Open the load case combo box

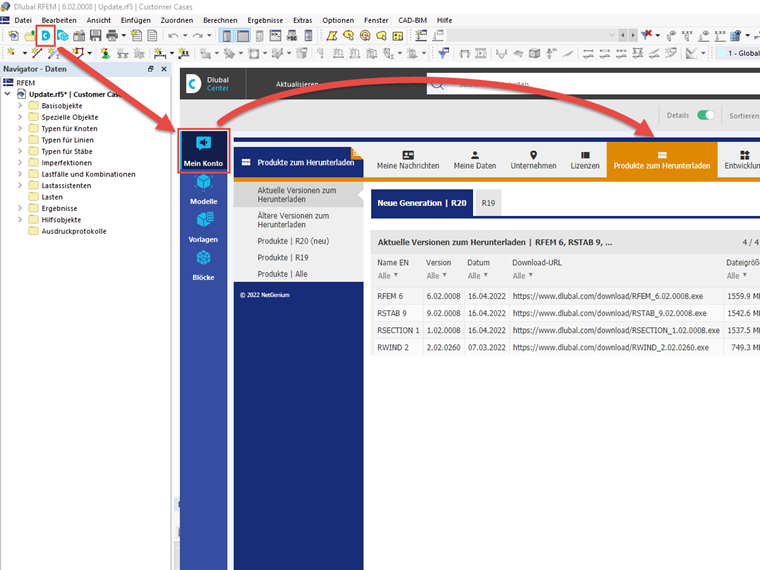[x=532, y=35]
